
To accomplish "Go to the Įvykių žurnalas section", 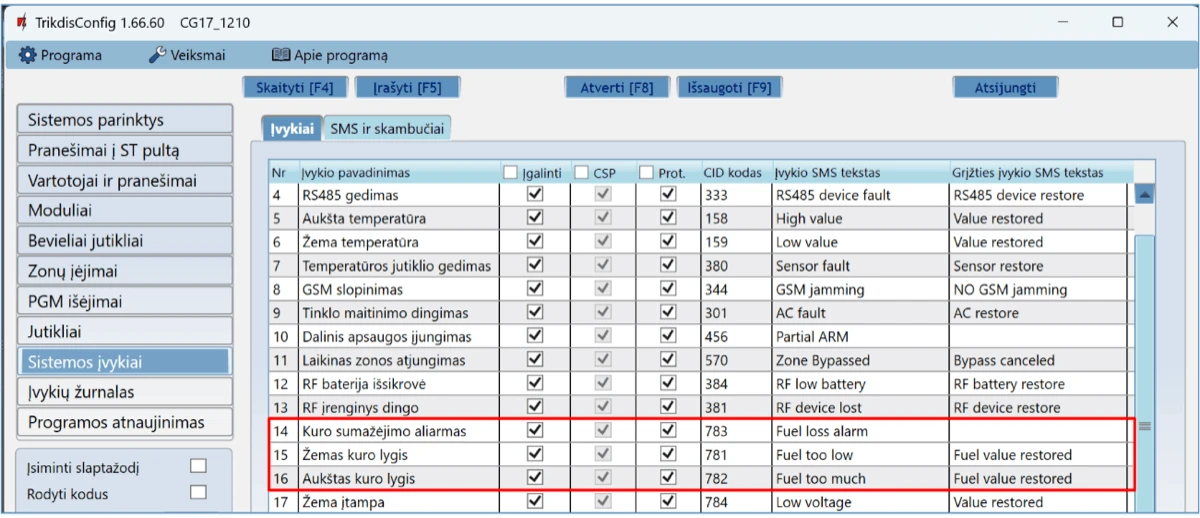I will tap(125, 392).
